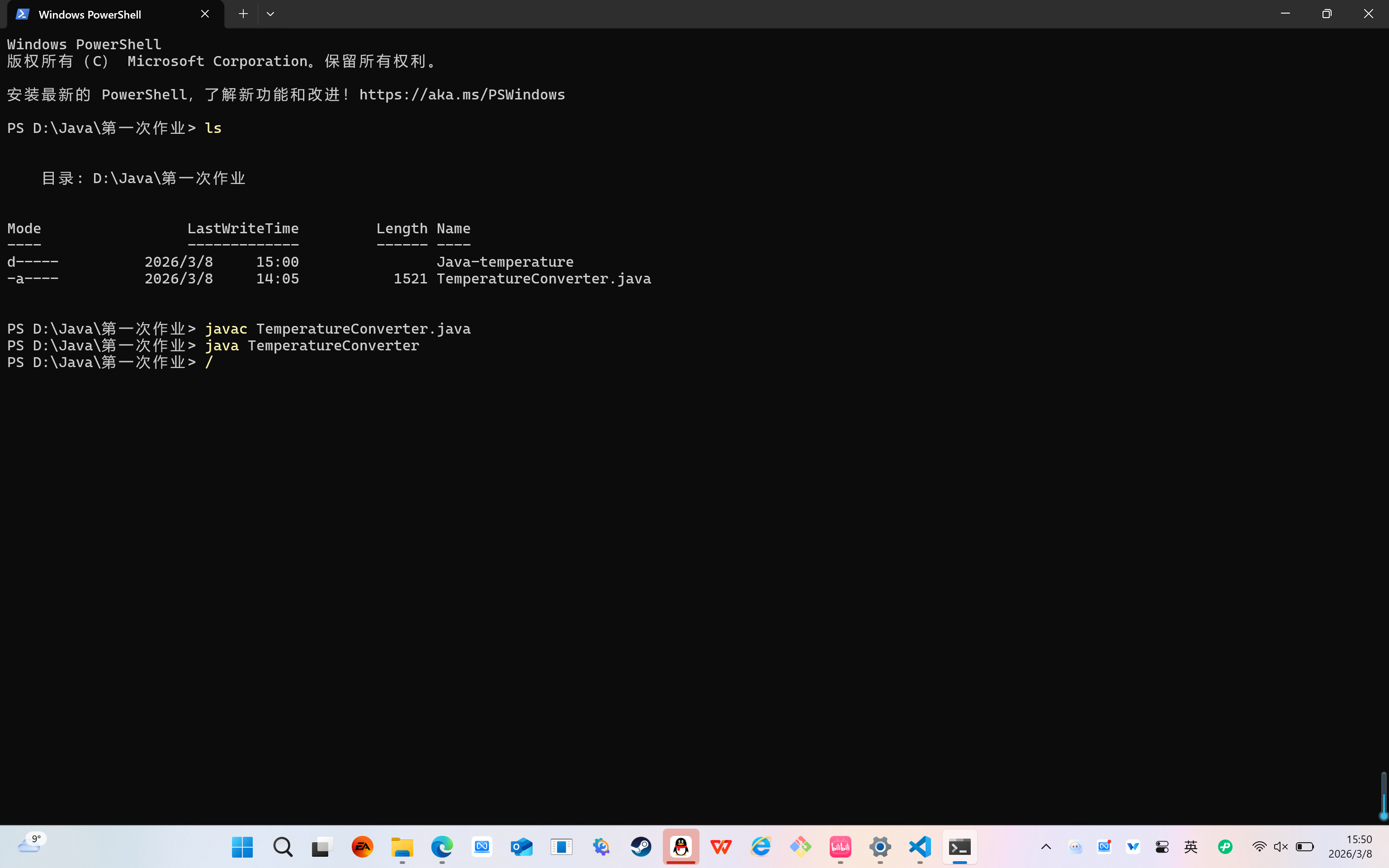Select the Windows PowerShell tab

click(90, 14)
